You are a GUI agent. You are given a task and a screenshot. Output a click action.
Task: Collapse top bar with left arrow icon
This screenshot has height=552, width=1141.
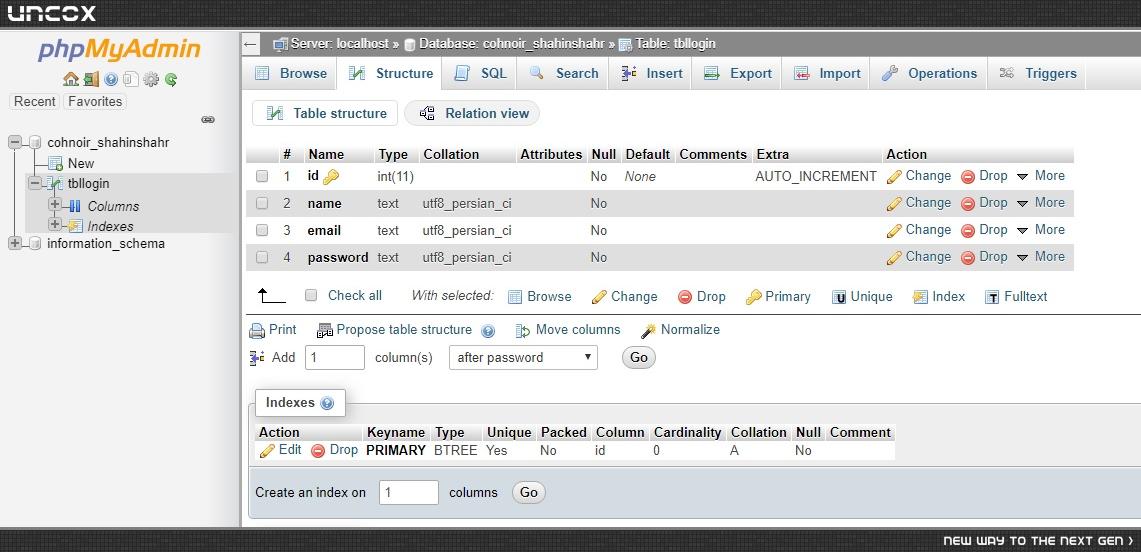tap(250, 44)
